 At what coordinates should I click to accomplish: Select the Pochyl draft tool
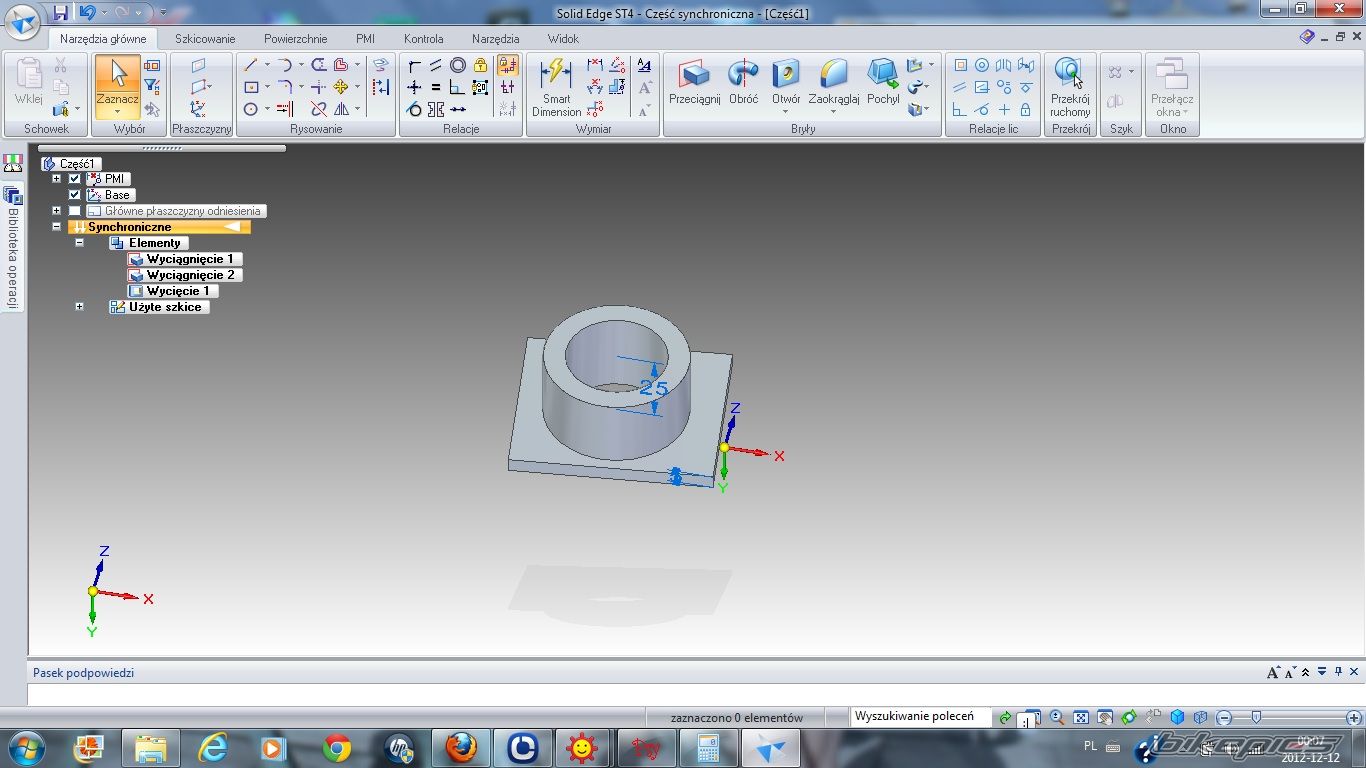point(883,82)
